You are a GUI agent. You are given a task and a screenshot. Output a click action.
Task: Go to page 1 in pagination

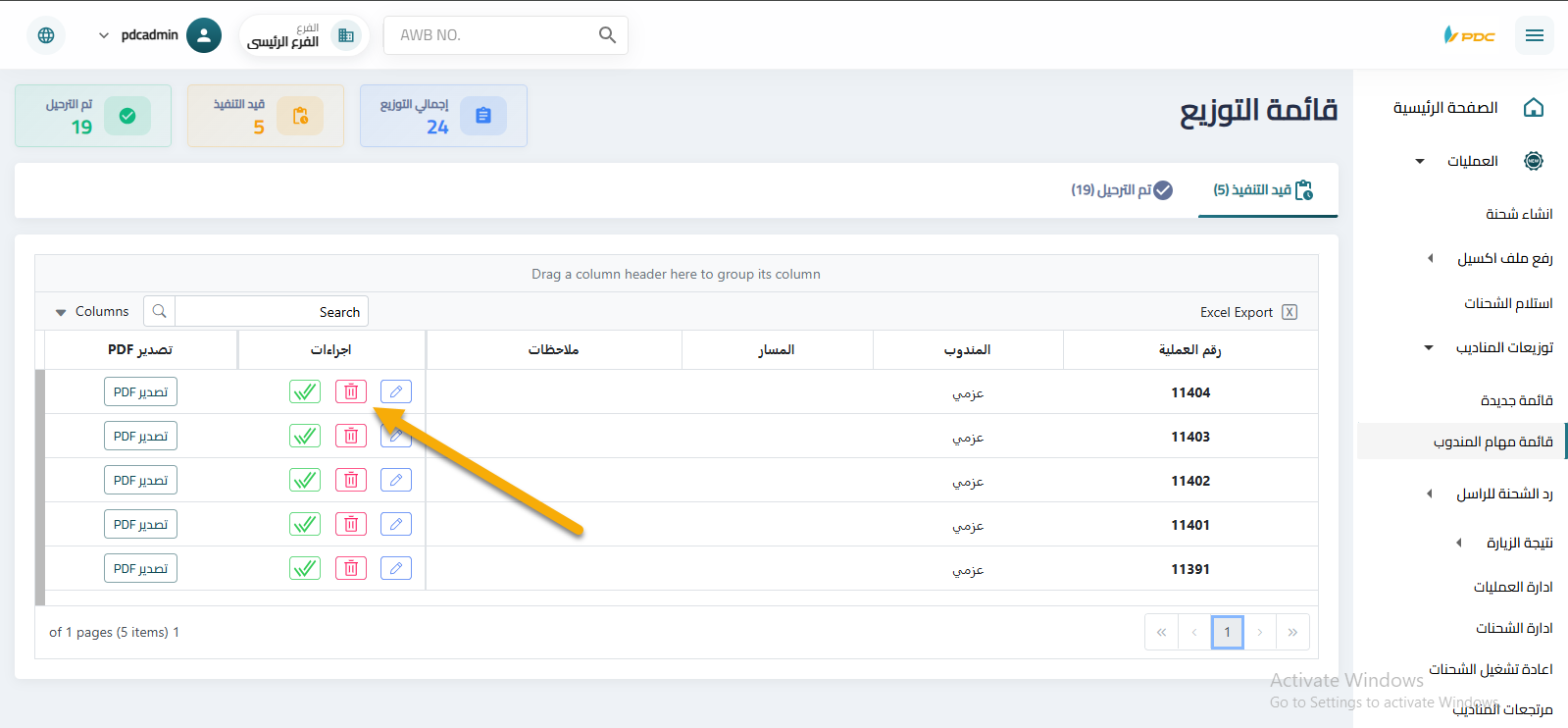[1227, 632]
